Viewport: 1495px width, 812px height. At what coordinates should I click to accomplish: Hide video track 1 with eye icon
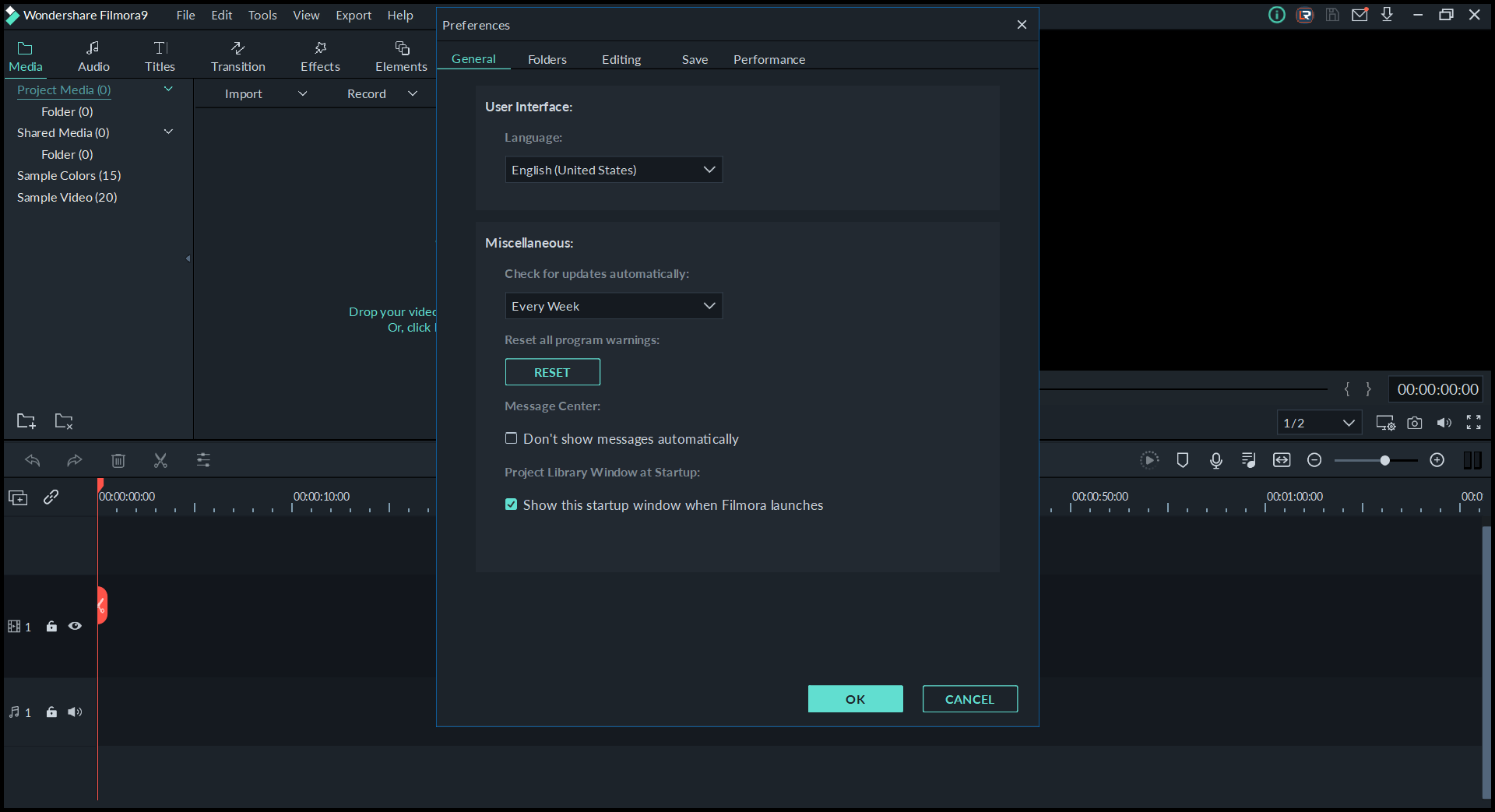75,626
